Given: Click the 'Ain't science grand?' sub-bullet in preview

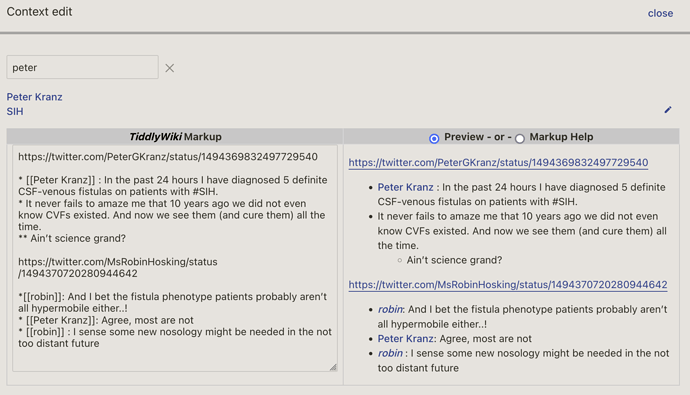Looking at the screenshot, I should click(454, 260).
